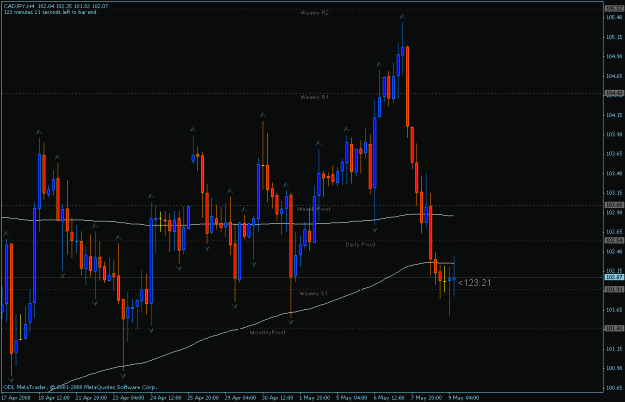Click the 25 Apr 20:00 time label
The image size is (625, 402).
coord(203,398)
